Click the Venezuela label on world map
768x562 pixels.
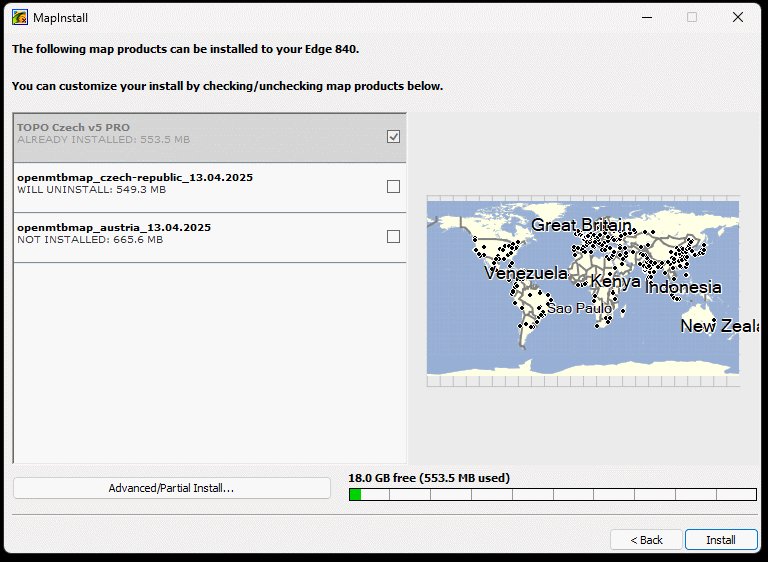click(525, 273)
